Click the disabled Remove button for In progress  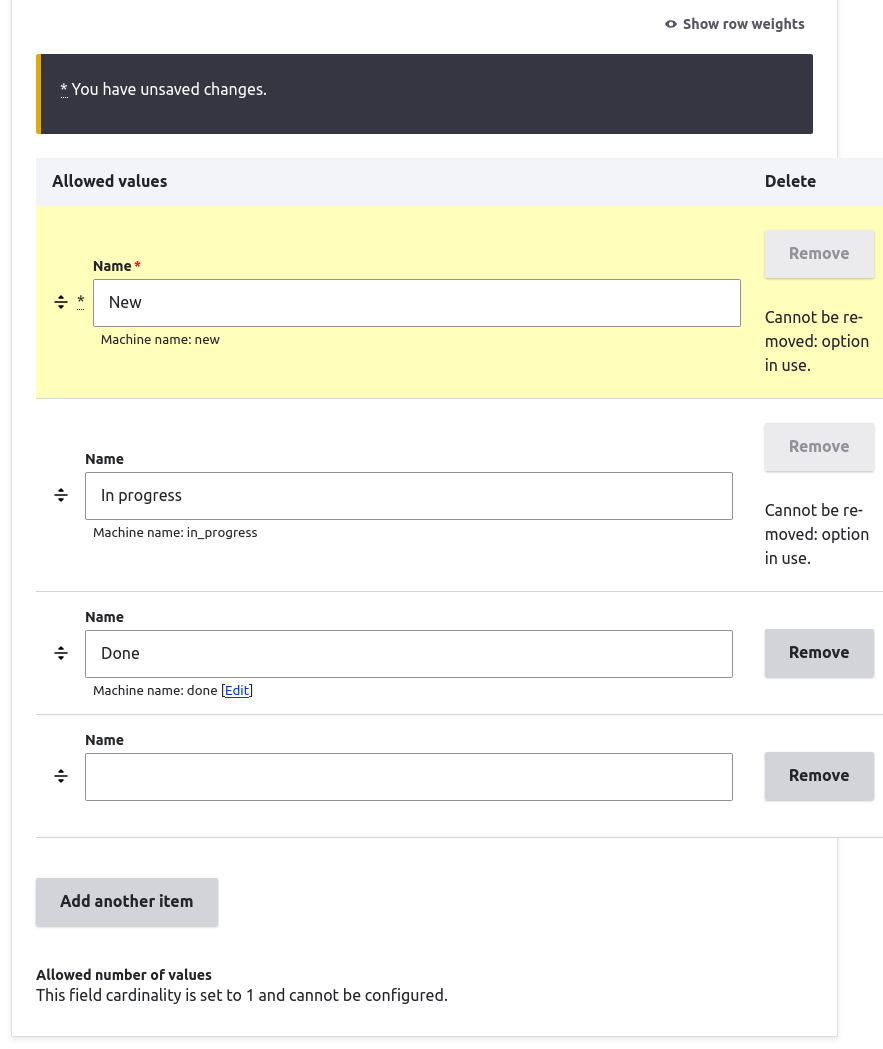(x=819, y=446)
